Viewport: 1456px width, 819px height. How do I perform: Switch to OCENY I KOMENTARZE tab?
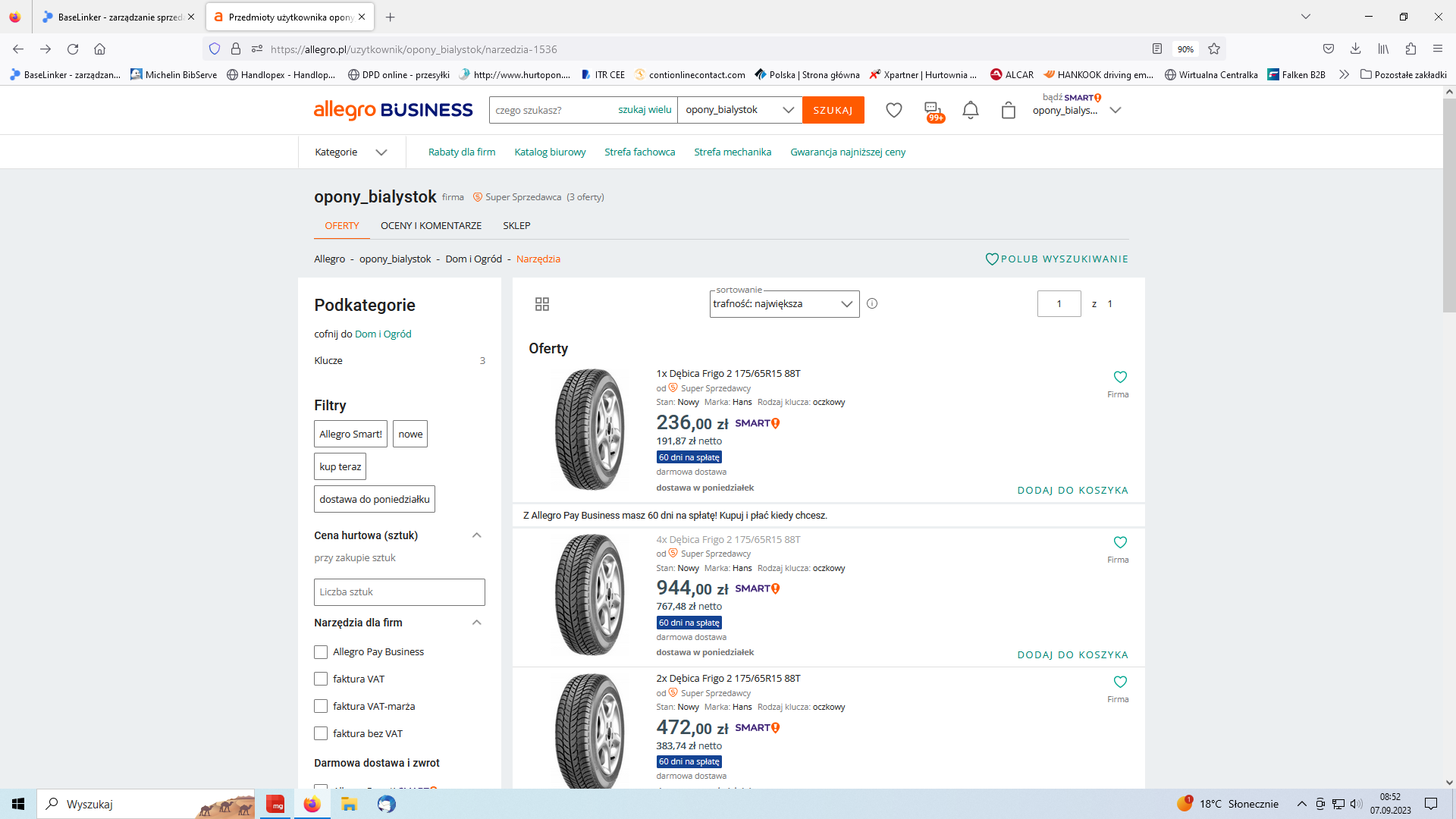point(431,226)
